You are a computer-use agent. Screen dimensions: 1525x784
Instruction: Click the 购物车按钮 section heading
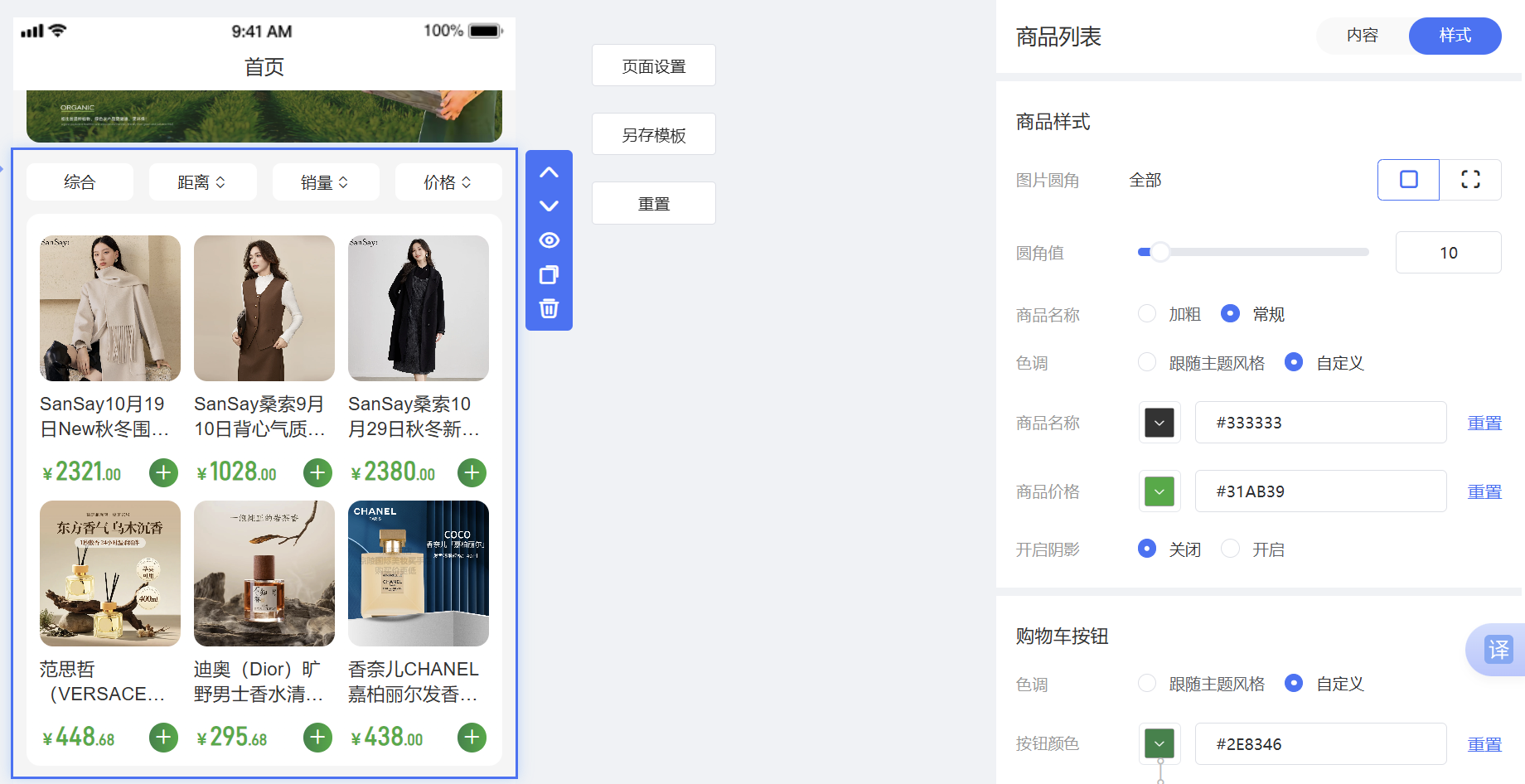(1063, 636)
